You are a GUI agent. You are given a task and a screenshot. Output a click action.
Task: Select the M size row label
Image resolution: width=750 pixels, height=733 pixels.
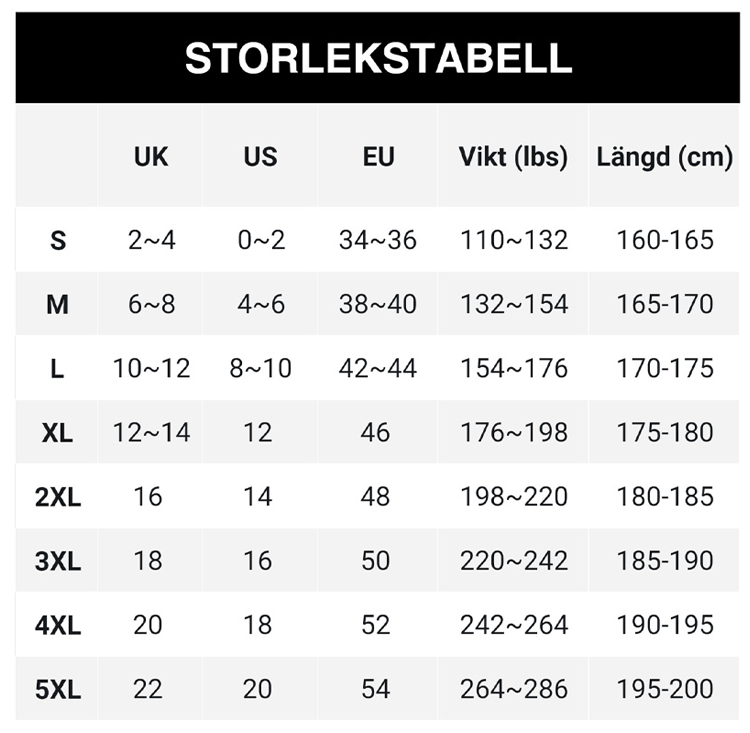[58, 305]
